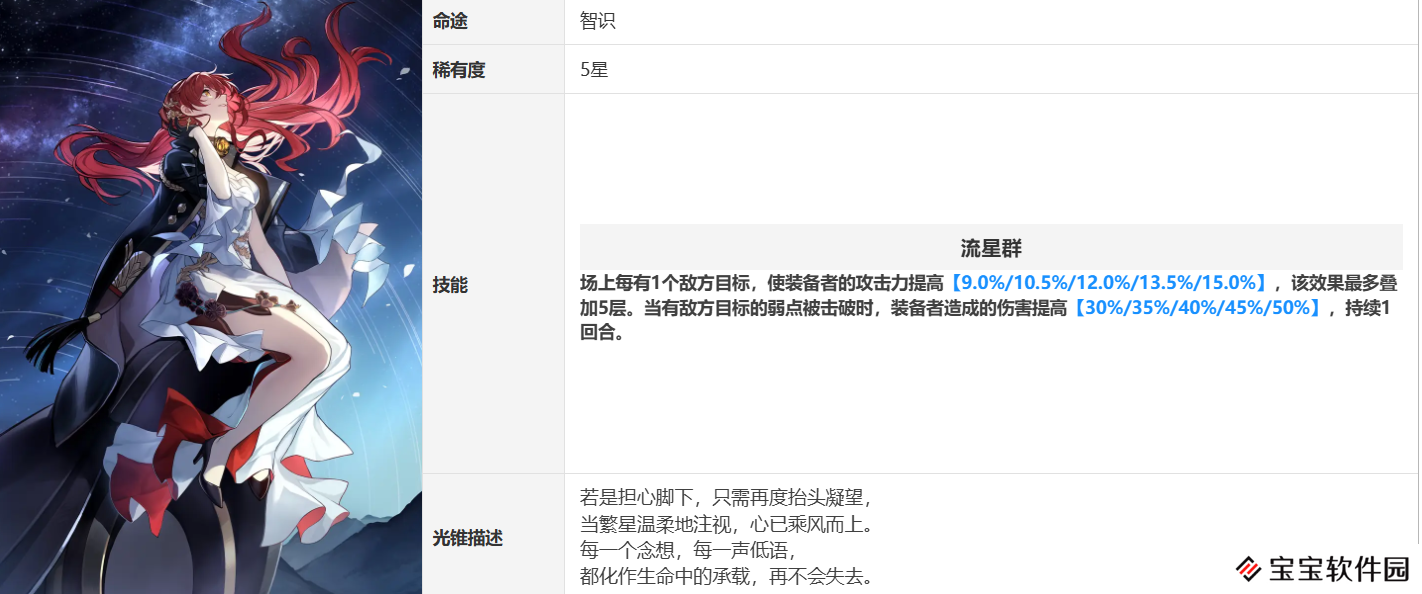Click the blue attack percentage values 9.0%/10.5%
The height and width of the screenshot is (594, 1422).
pyautogui.click(x=1108, y=283)
